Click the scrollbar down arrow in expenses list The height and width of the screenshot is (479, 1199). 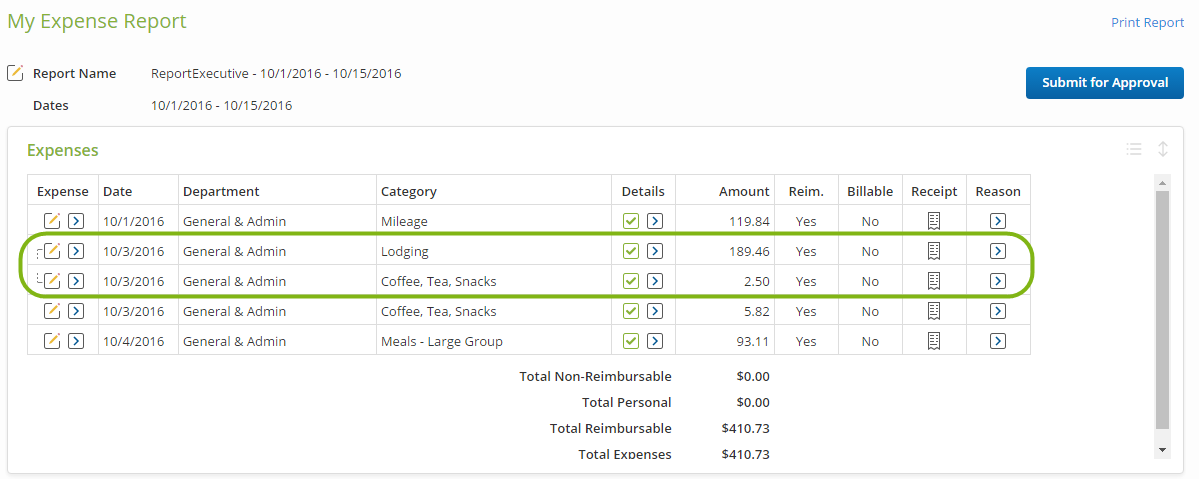(x=1162, y=450)
